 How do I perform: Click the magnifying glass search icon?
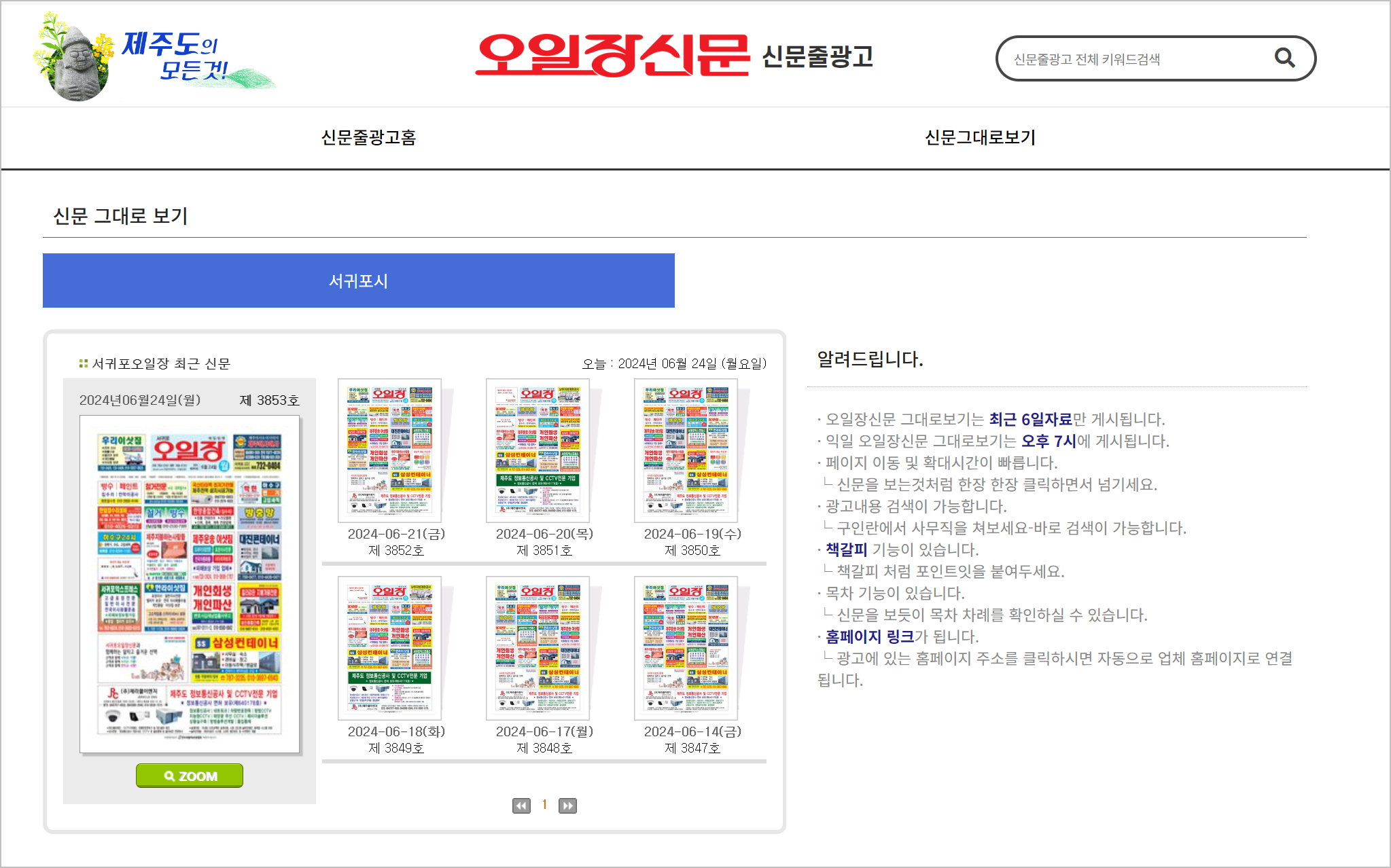(1284, 58)
